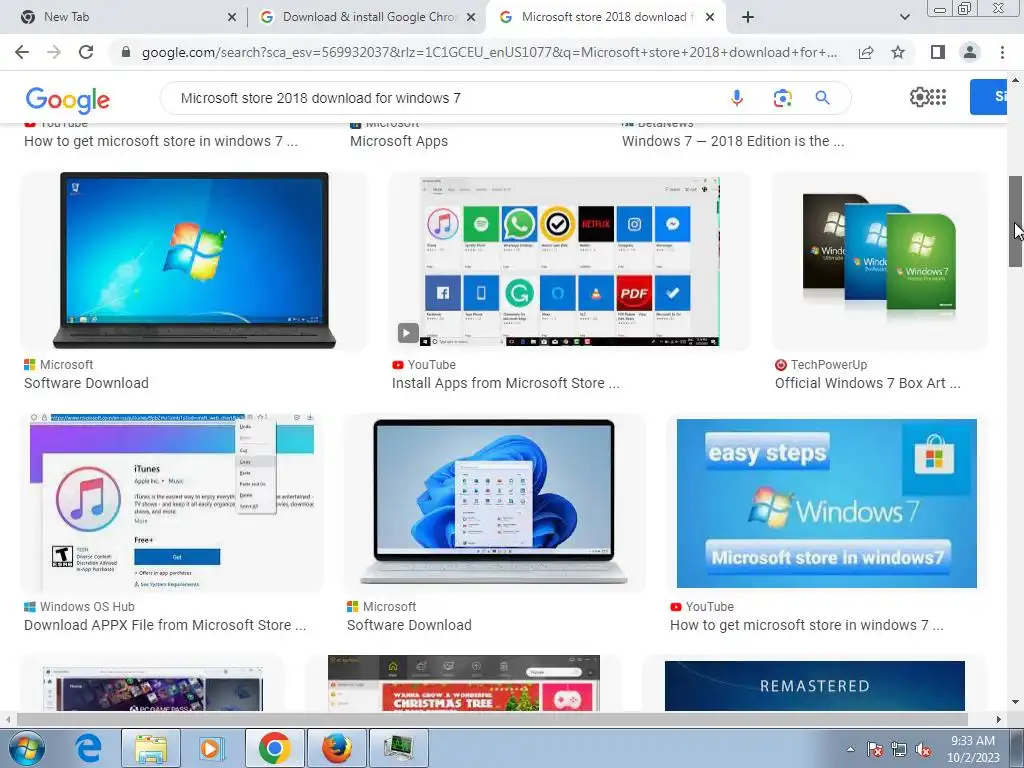Open the muted volume tray icon
The height and width of the screenshot is (768, 1024).
click(x=923, y=749)
